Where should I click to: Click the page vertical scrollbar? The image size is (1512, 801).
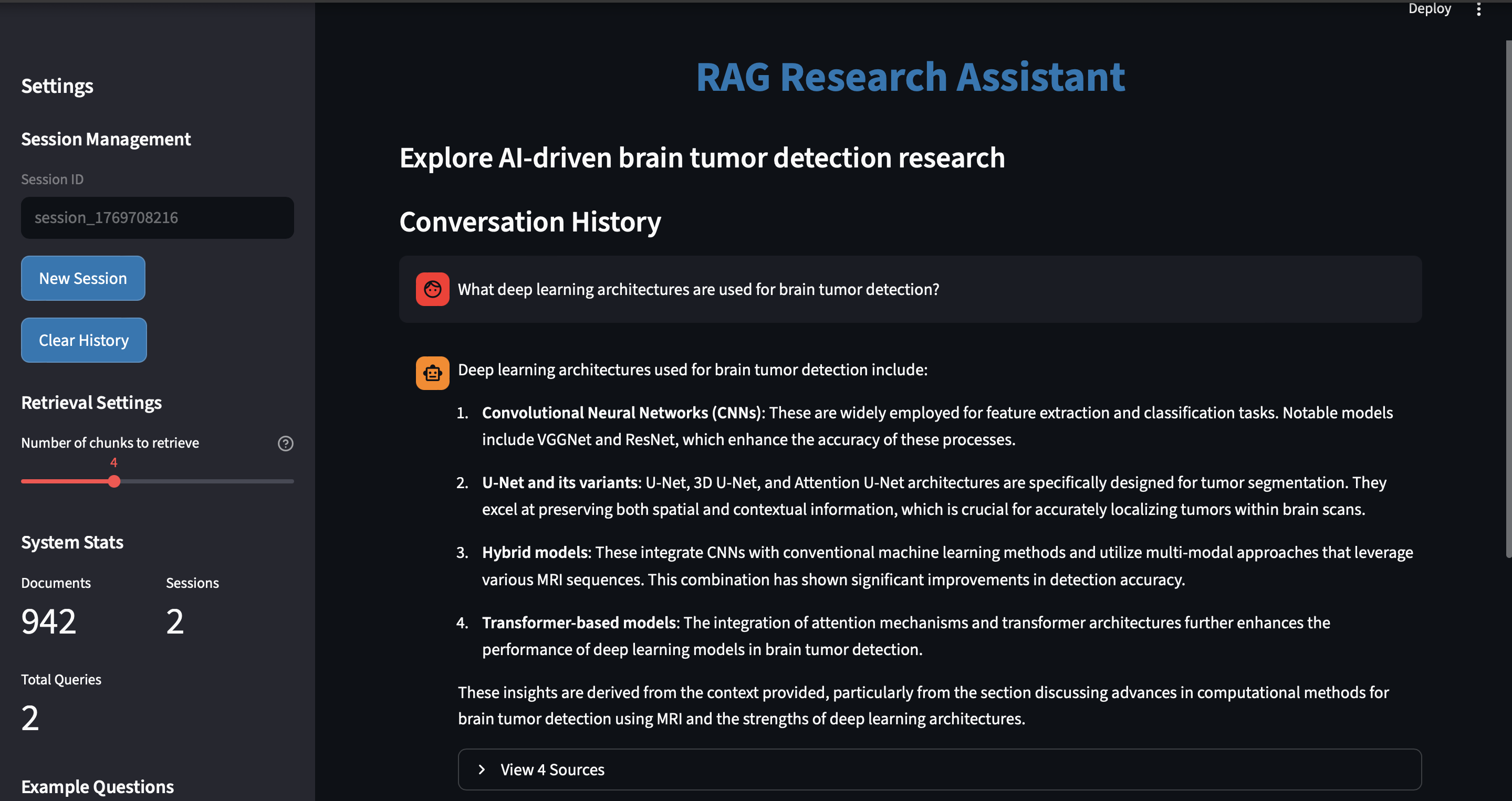click(x=1508, y=299)
